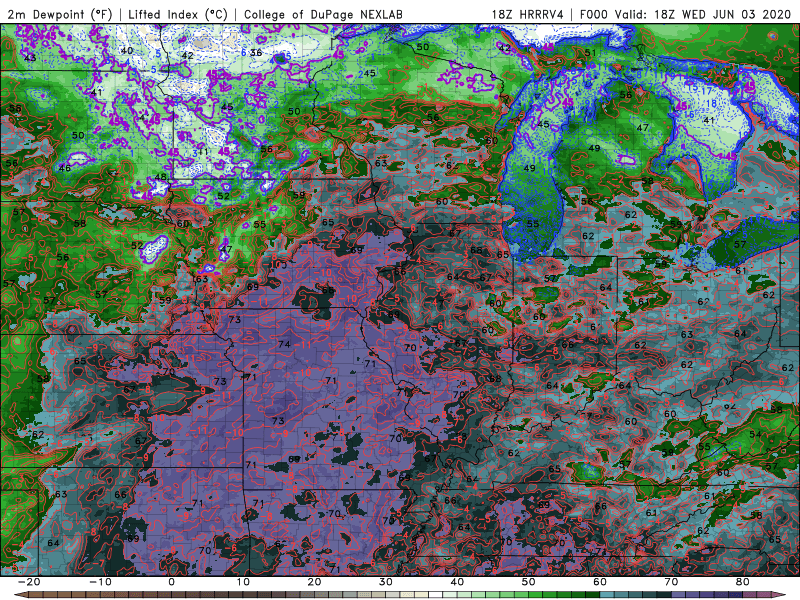Click the '18Z HRRRV4' model run label
This screenshot has height=600, width=800.
point(528,14)
